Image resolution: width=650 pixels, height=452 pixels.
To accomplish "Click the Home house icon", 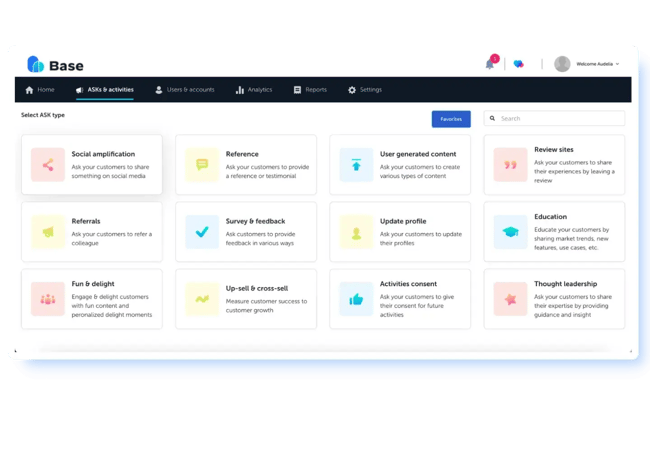I will [x=29, y=90].
